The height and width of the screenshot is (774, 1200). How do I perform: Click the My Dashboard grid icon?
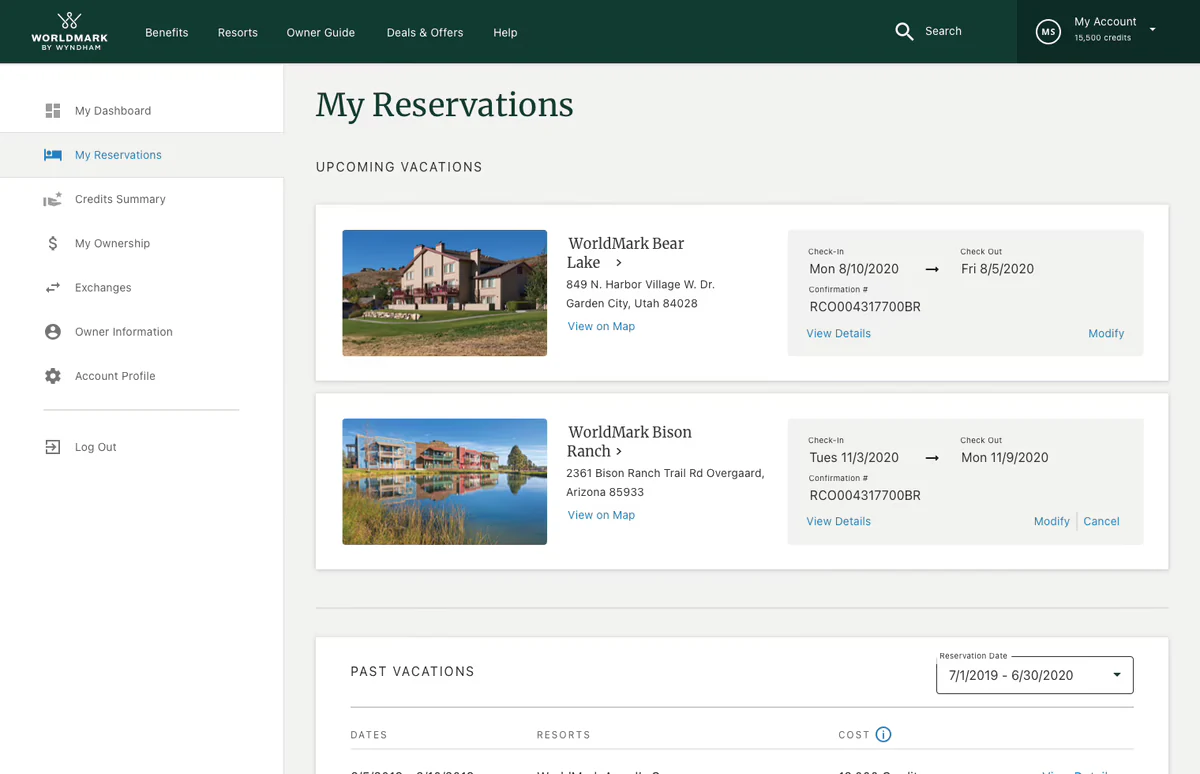coord(53,111)
